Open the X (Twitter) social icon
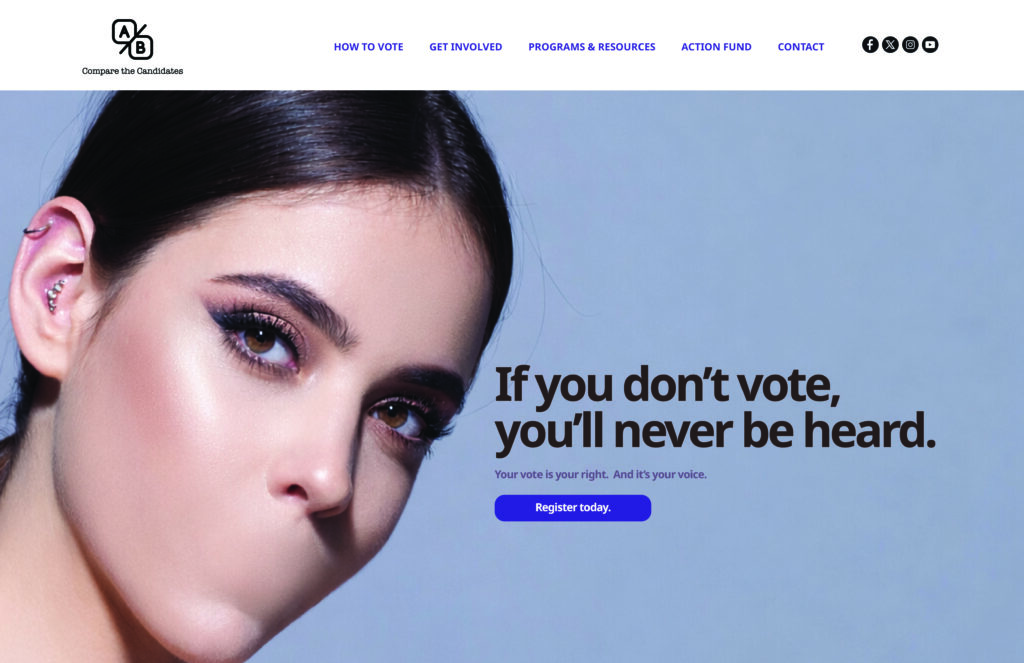The width and height of the screenshot is (1024, 663). [890, 44]
